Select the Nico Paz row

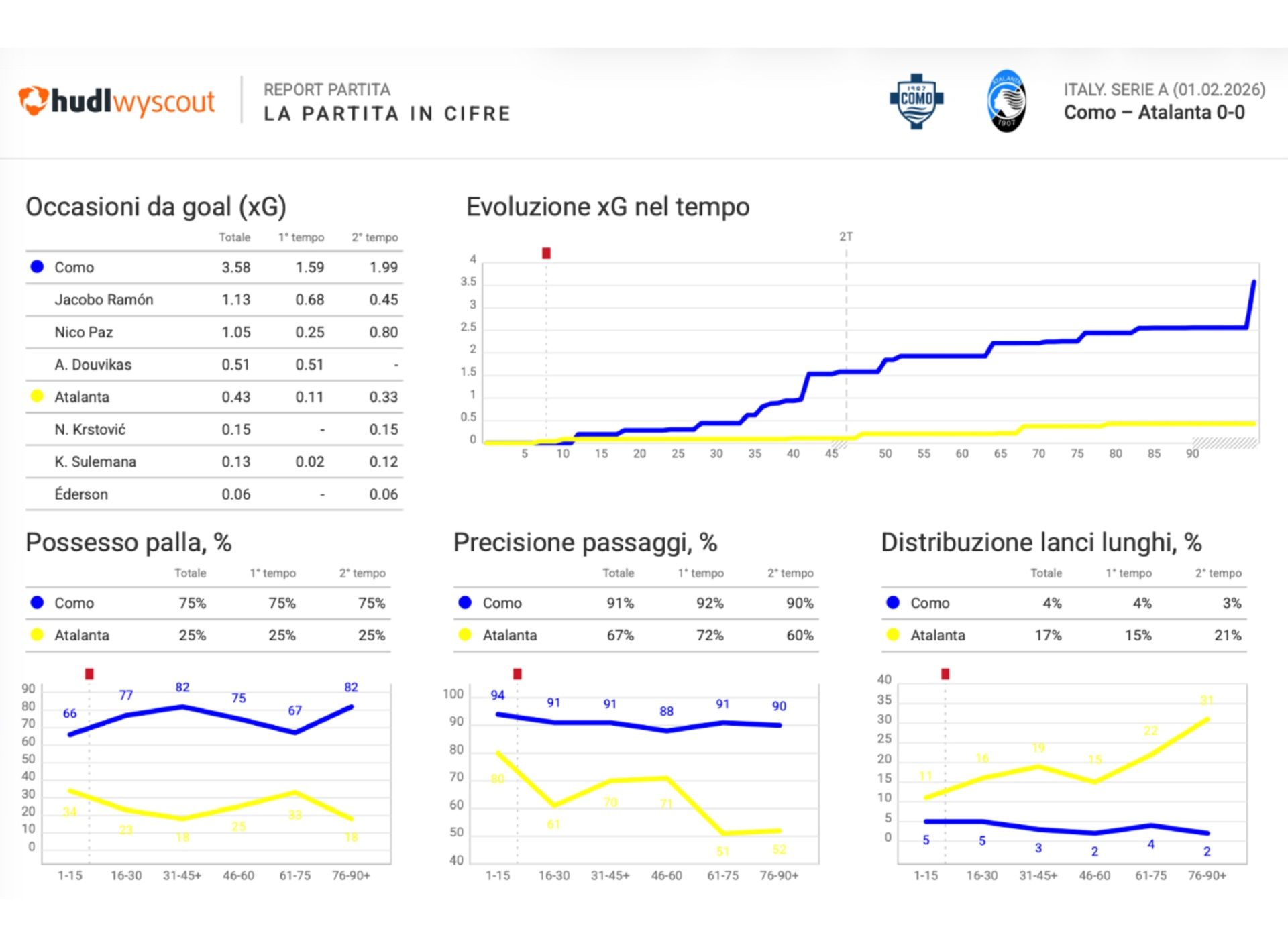pyautogui.click(x=84, y=332)
